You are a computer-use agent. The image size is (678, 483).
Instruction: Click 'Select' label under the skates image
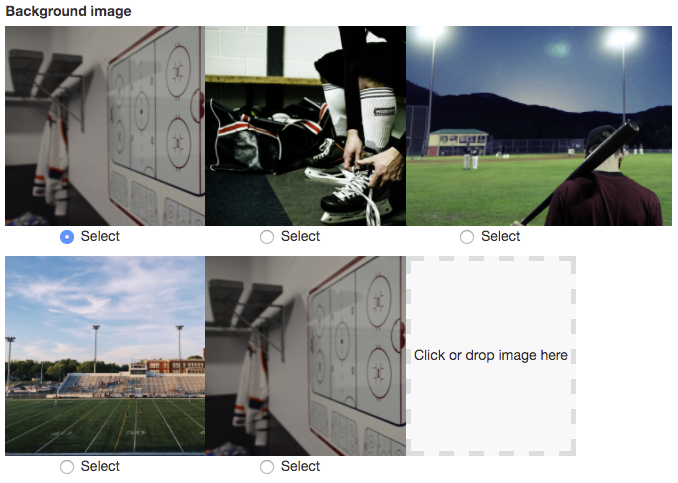click(301, 237)
